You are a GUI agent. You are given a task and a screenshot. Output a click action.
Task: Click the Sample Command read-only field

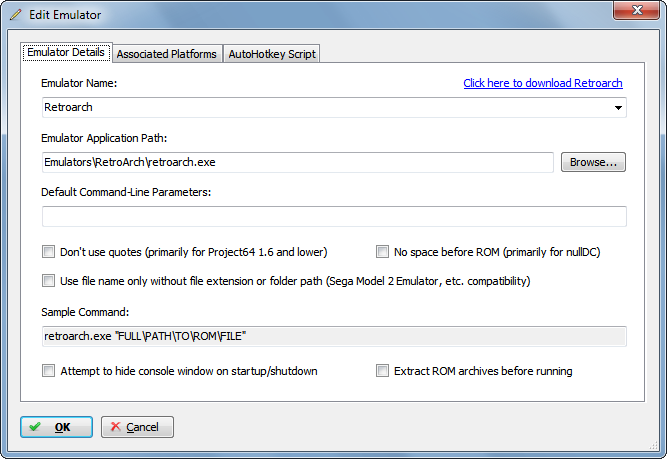[334, 336]
